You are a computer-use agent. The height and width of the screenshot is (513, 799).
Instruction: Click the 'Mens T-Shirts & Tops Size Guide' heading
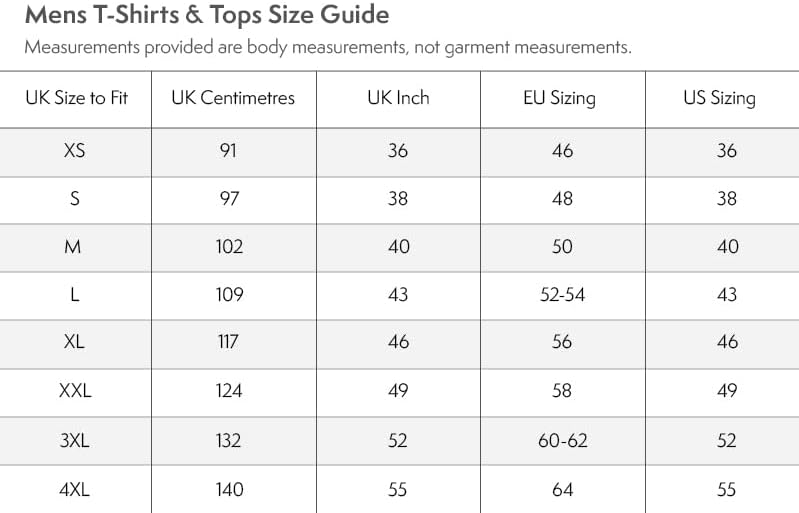tap(206, 16)
